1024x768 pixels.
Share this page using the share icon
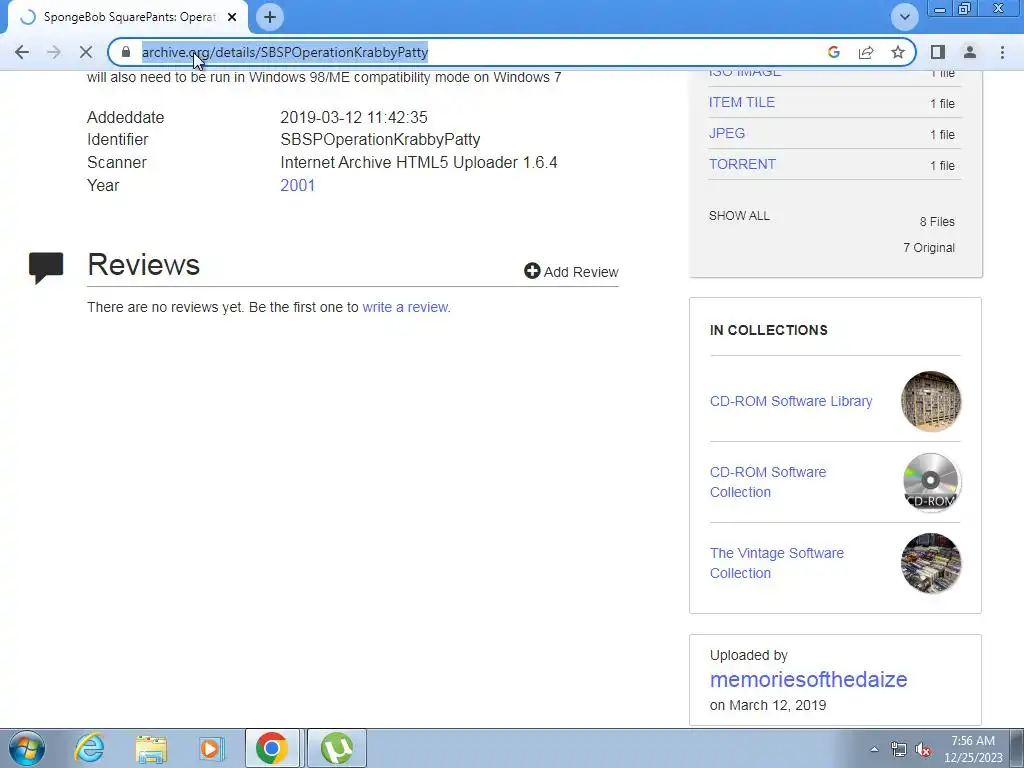coord(866,52)
